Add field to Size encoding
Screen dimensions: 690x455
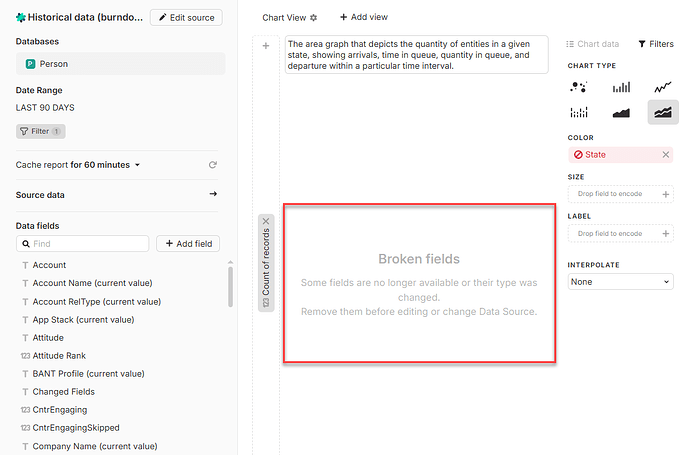click(x=666, y=194)
